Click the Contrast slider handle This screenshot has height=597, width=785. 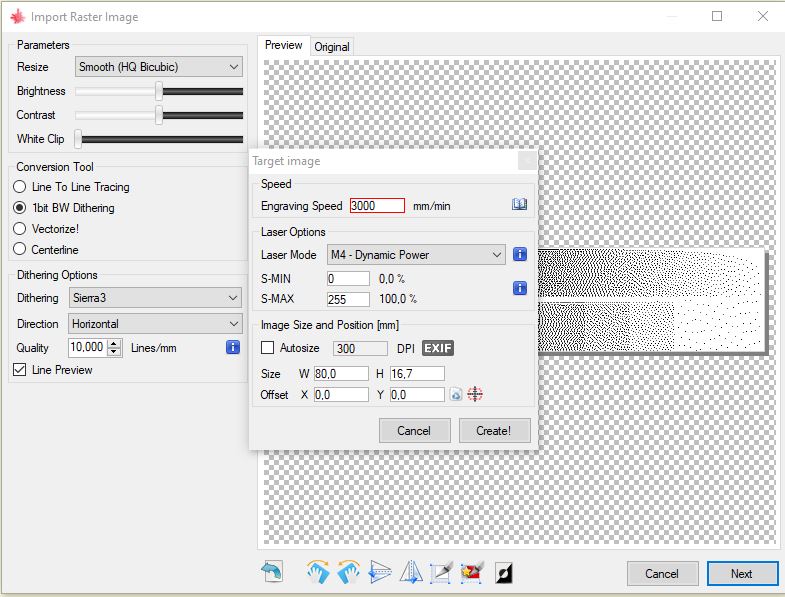click(159, 115)
